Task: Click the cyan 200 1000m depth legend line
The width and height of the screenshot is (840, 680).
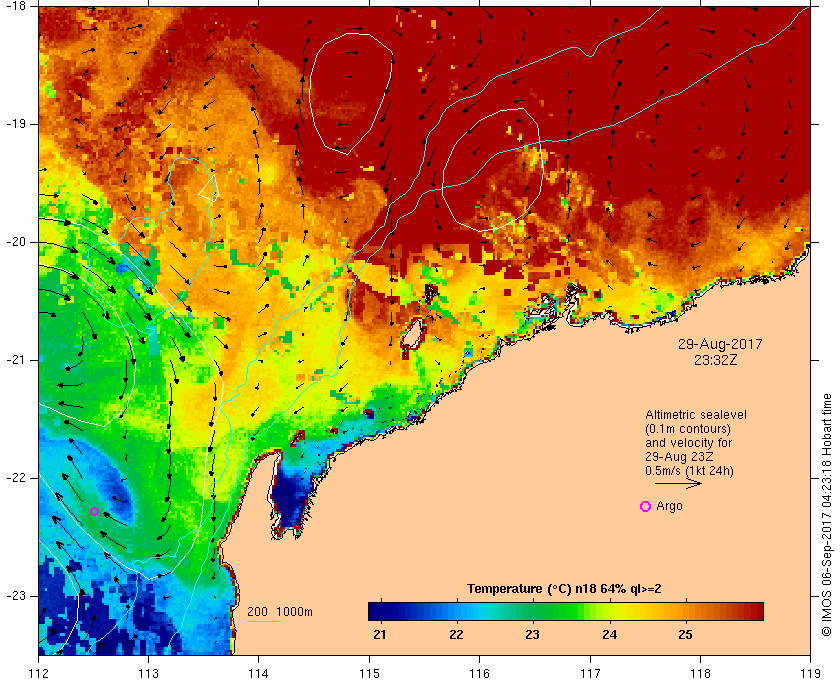Action: (264, 622)
